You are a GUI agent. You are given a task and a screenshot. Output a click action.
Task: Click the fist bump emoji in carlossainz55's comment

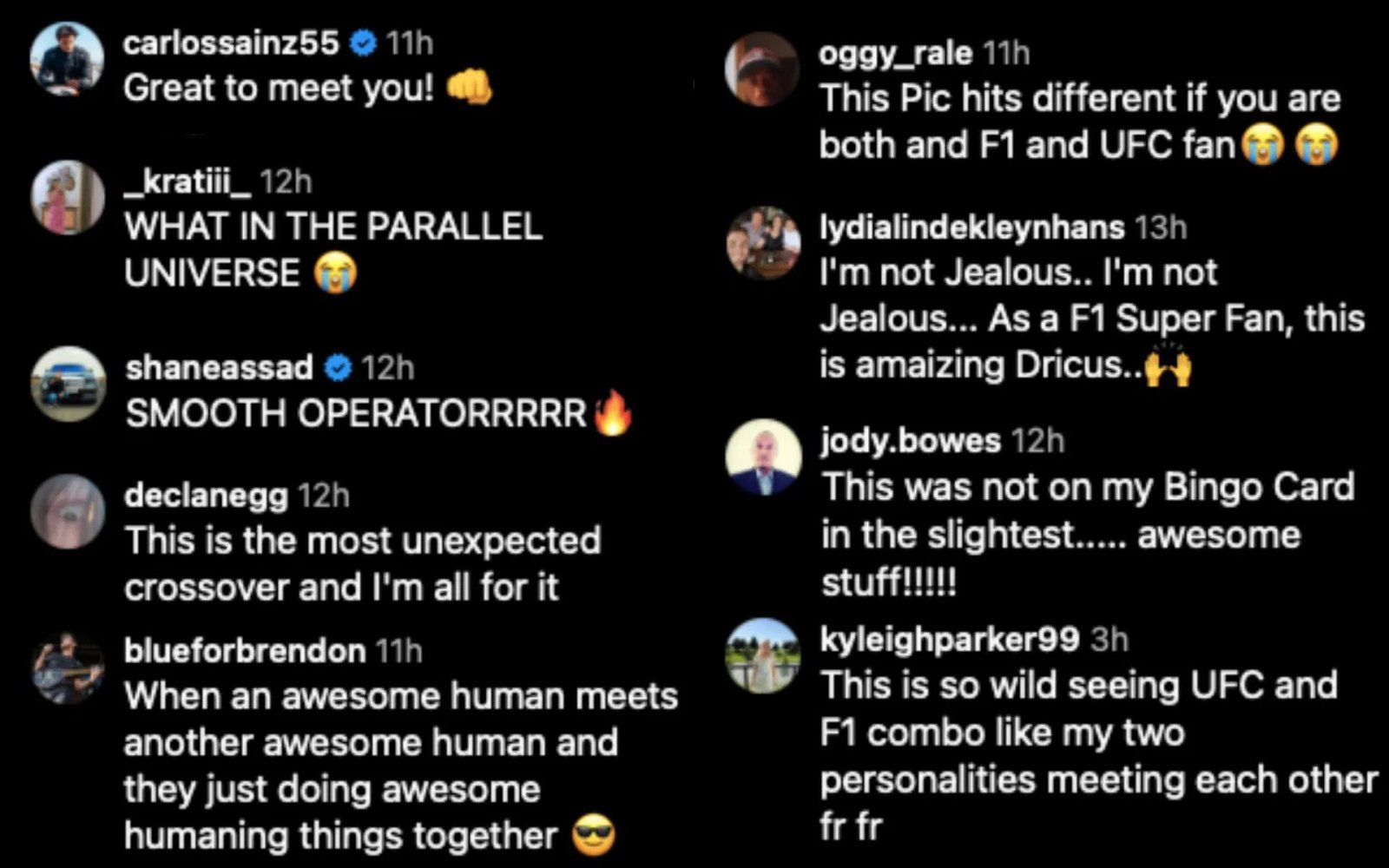(x=470, y=86)
